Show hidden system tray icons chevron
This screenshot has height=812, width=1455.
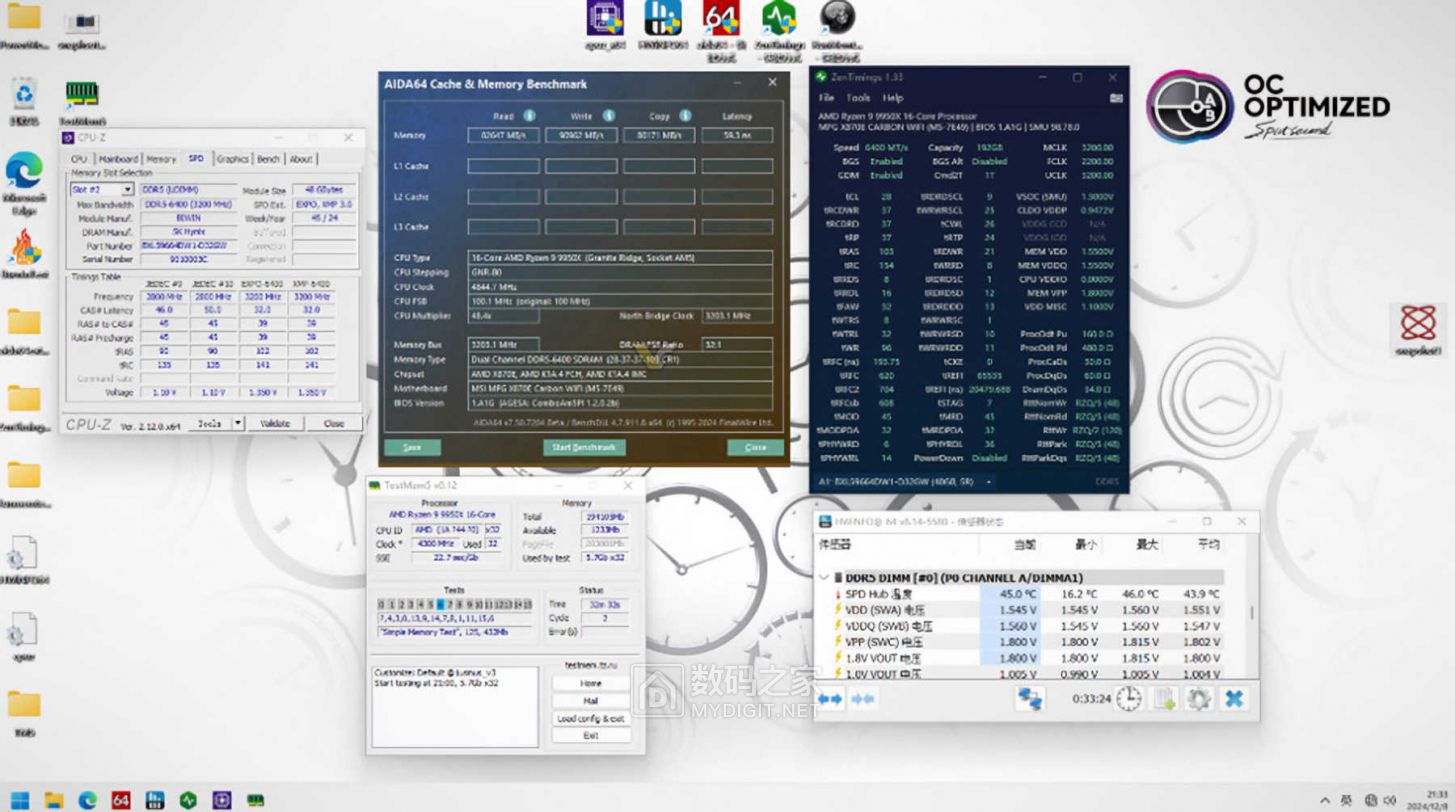point(1326,801)
